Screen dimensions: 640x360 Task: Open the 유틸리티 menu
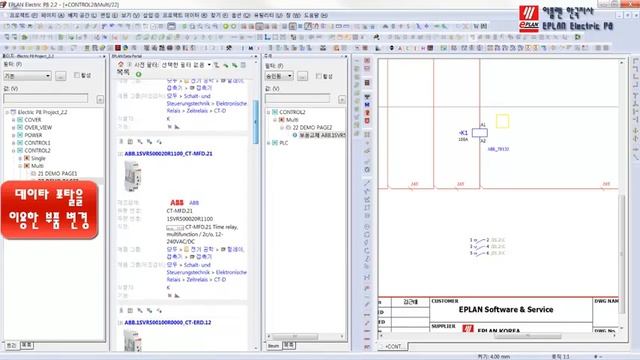(268, 15)
